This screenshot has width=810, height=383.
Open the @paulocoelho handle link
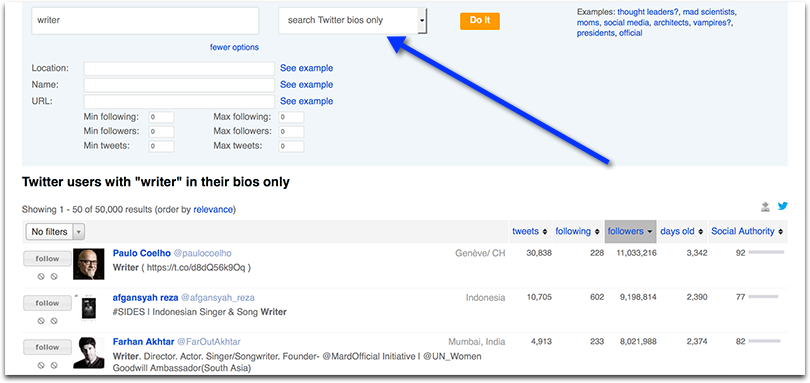pos(202,253)
